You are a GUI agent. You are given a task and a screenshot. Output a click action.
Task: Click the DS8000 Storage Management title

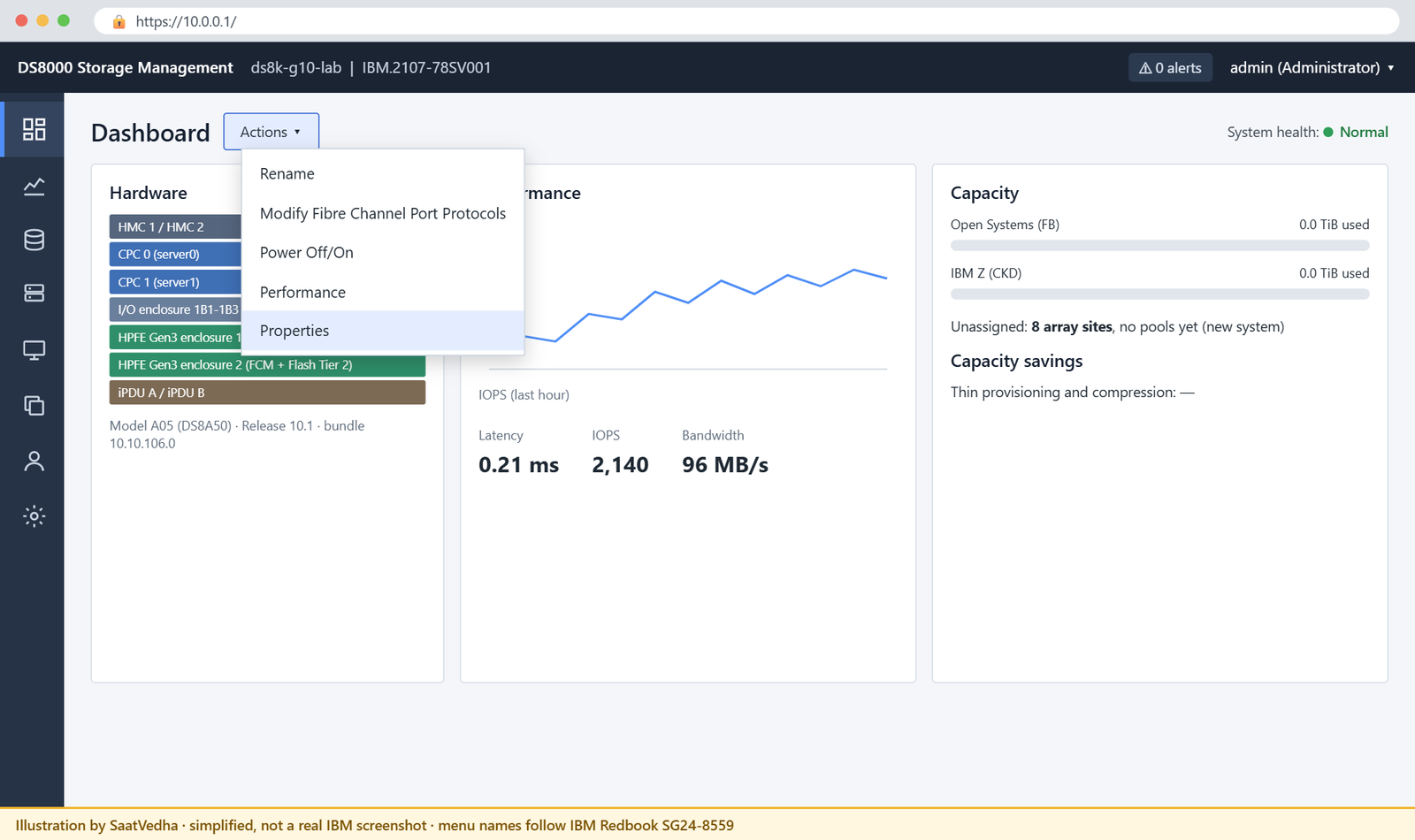click(126, 68)
